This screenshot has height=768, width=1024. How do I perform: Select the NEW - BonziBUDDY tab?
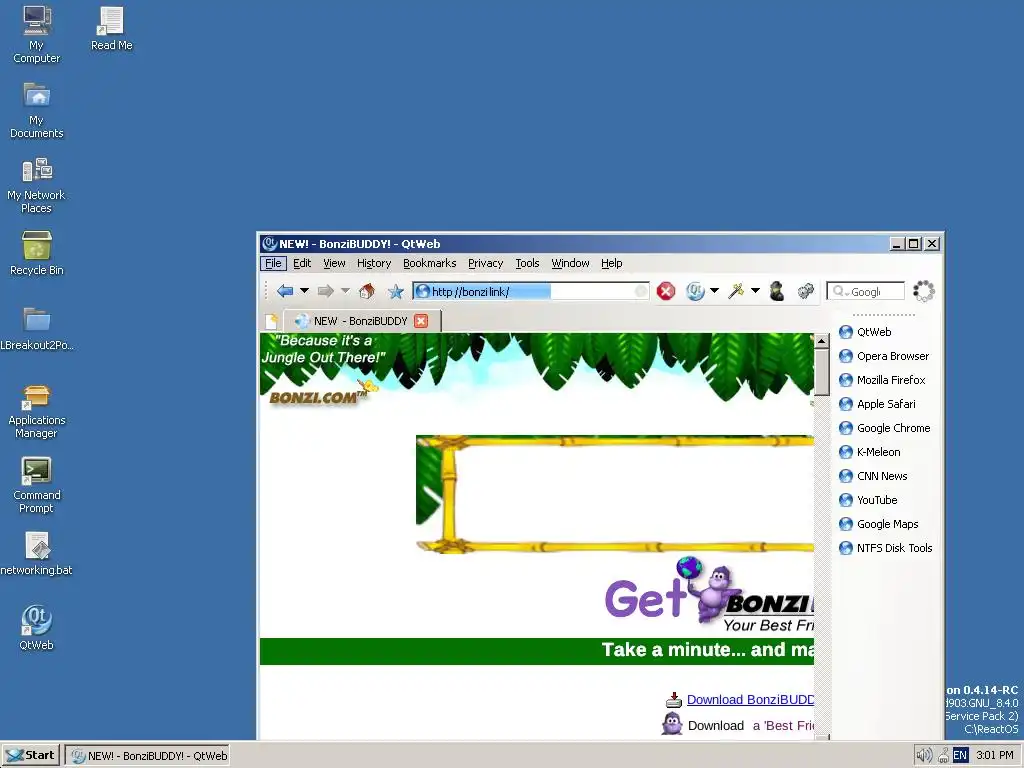[362, 321]
